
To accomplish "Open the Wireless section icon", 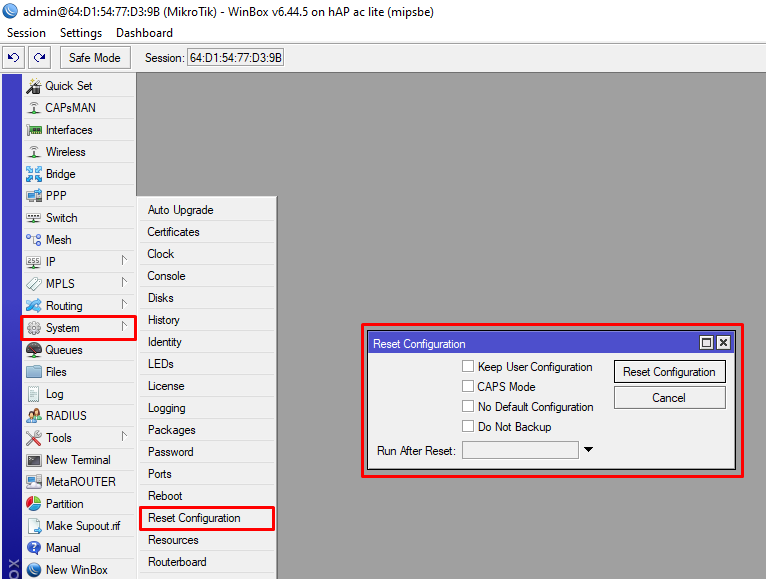I will [x=34, y=152].
